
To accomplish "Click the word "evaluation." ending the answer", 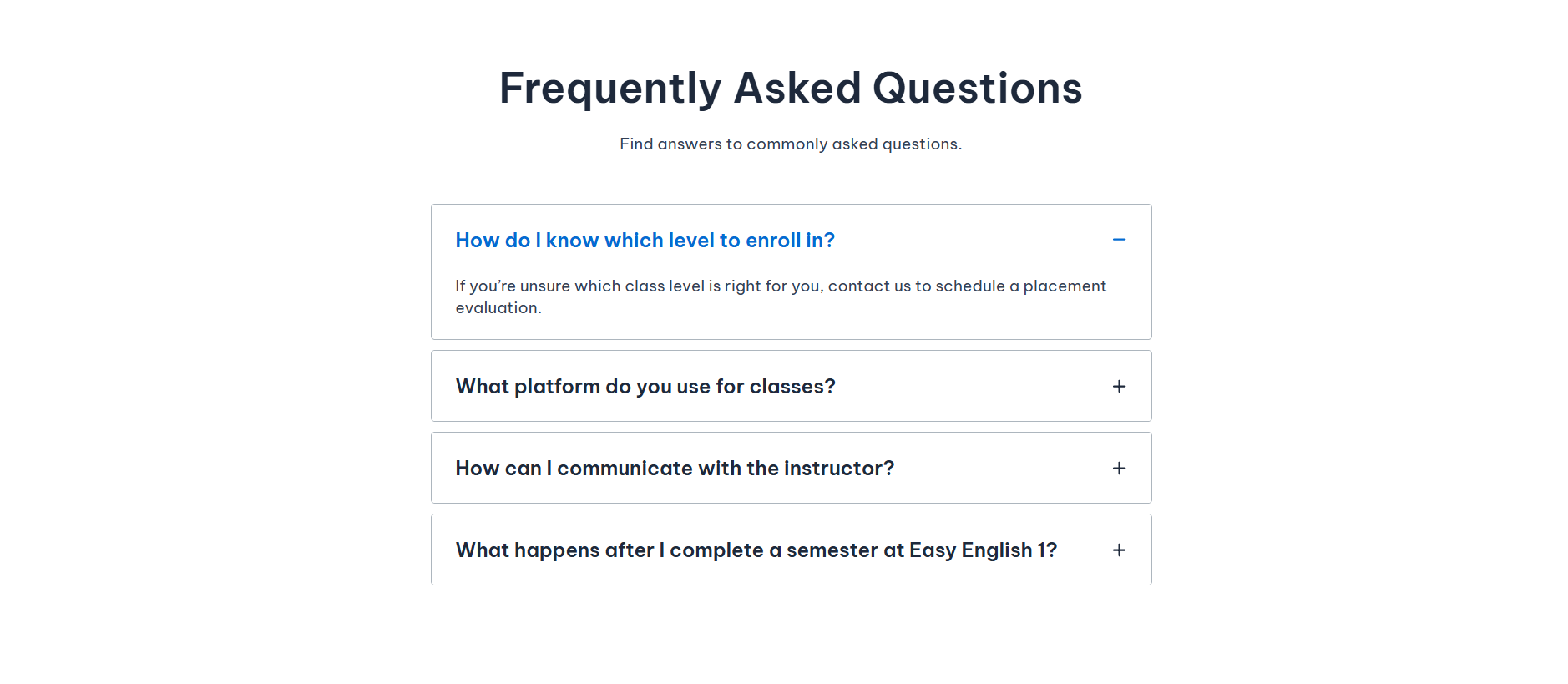I will coord(498,308).
